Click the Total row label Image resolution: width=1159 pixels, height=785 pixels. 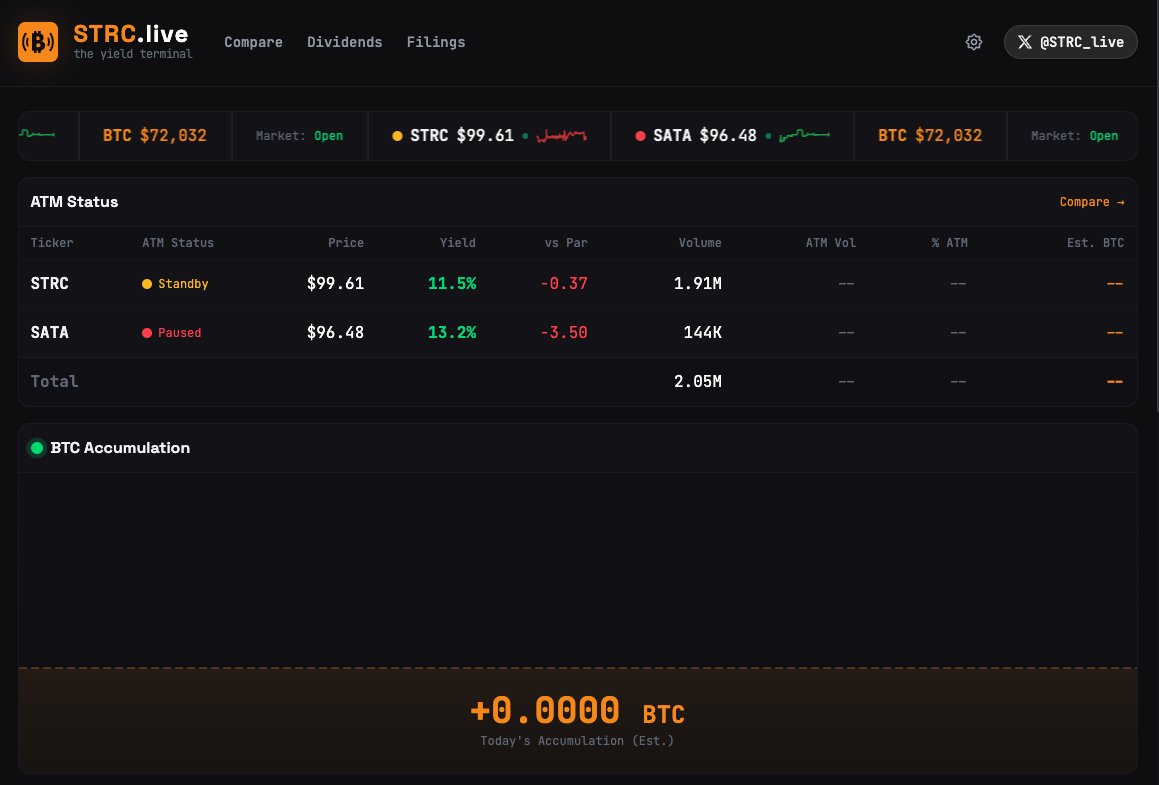[54, 381]
